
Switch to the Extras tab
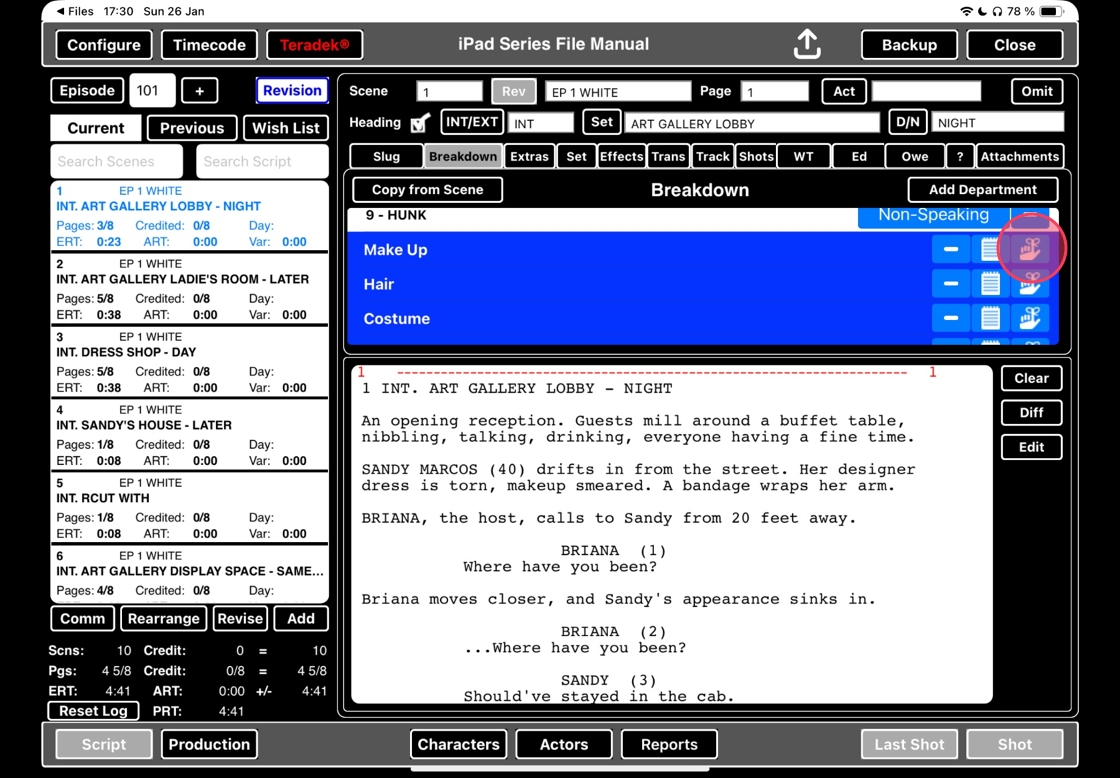(529, 156)
